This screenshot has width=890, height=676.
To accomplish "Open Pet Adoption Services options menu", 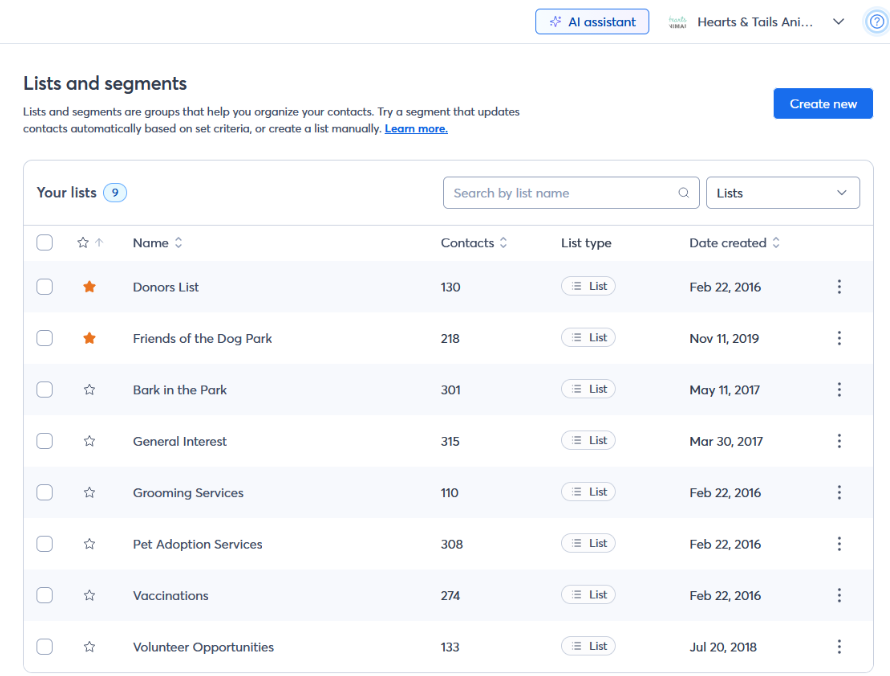I will click(839, 544).
